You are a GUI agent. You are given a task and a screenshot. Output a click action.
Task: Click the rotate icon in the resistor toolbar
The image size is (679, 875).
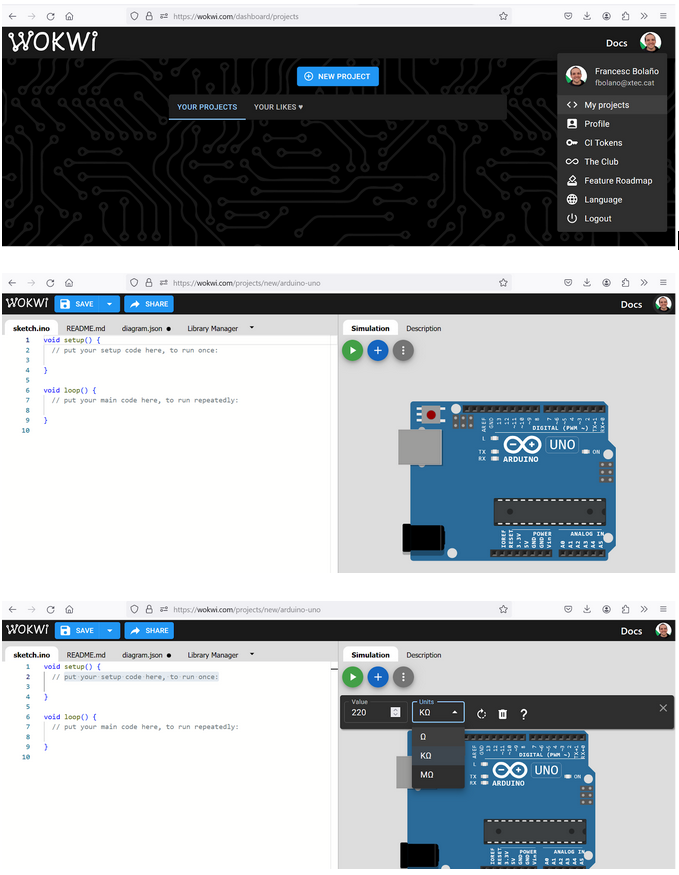[481, 714]
